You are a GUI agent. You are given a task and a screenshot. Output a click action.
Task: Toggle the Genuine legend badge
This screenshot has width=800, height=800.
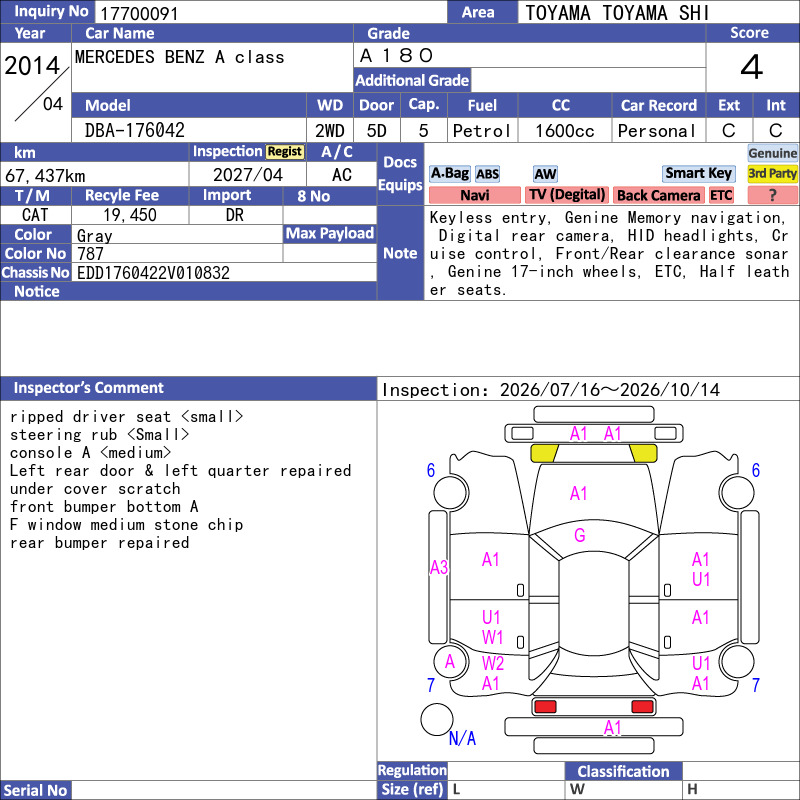click(772, 153)
